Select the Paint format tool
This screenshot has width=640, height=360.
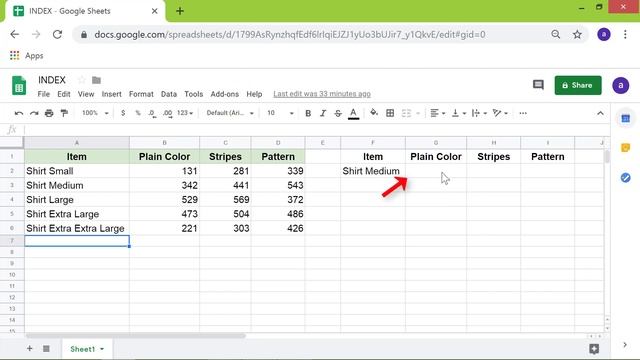[64, 113]
